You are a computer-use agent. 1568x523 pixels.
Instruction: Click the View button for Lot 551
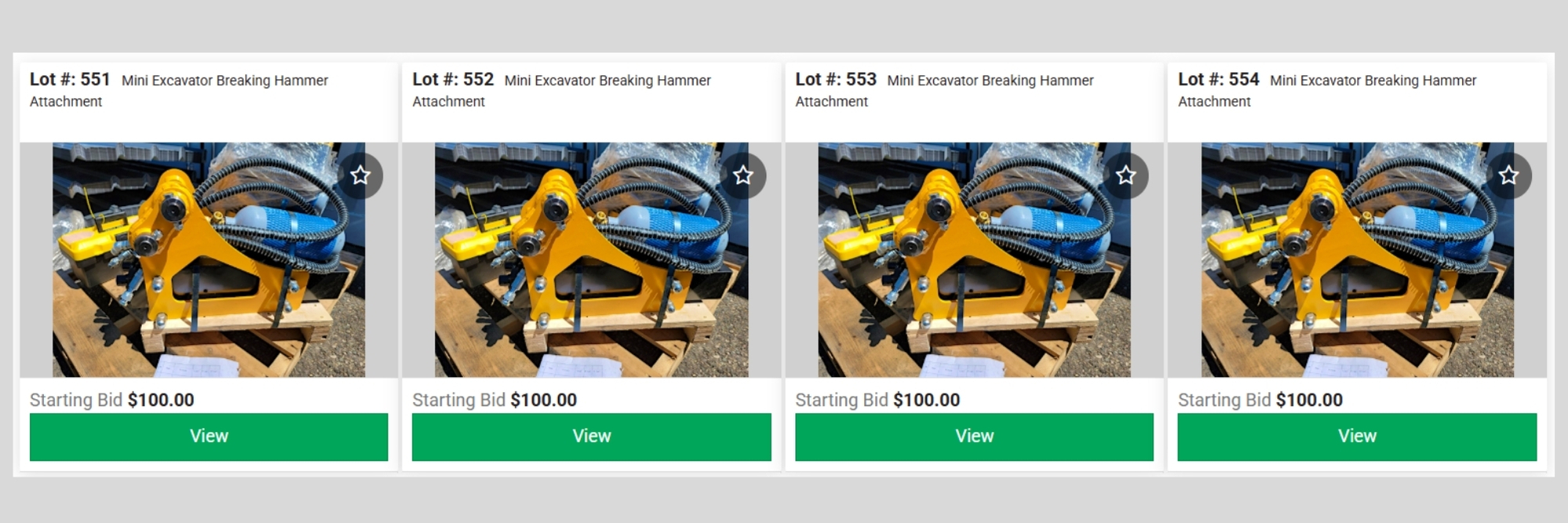(209, 437)
